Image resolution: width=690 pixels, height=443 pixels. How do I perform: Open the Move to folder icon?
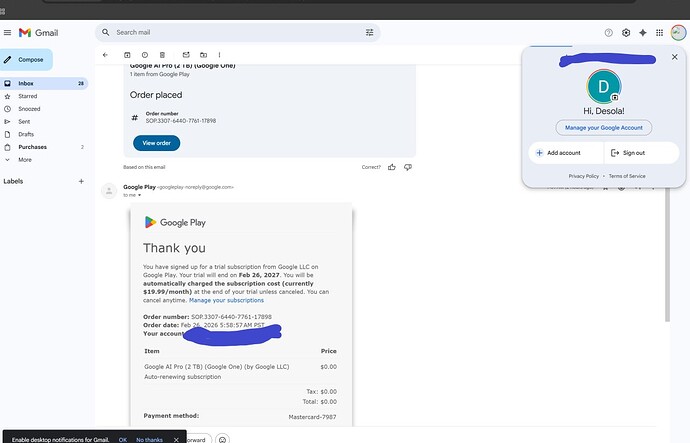[x=203, y=55]
